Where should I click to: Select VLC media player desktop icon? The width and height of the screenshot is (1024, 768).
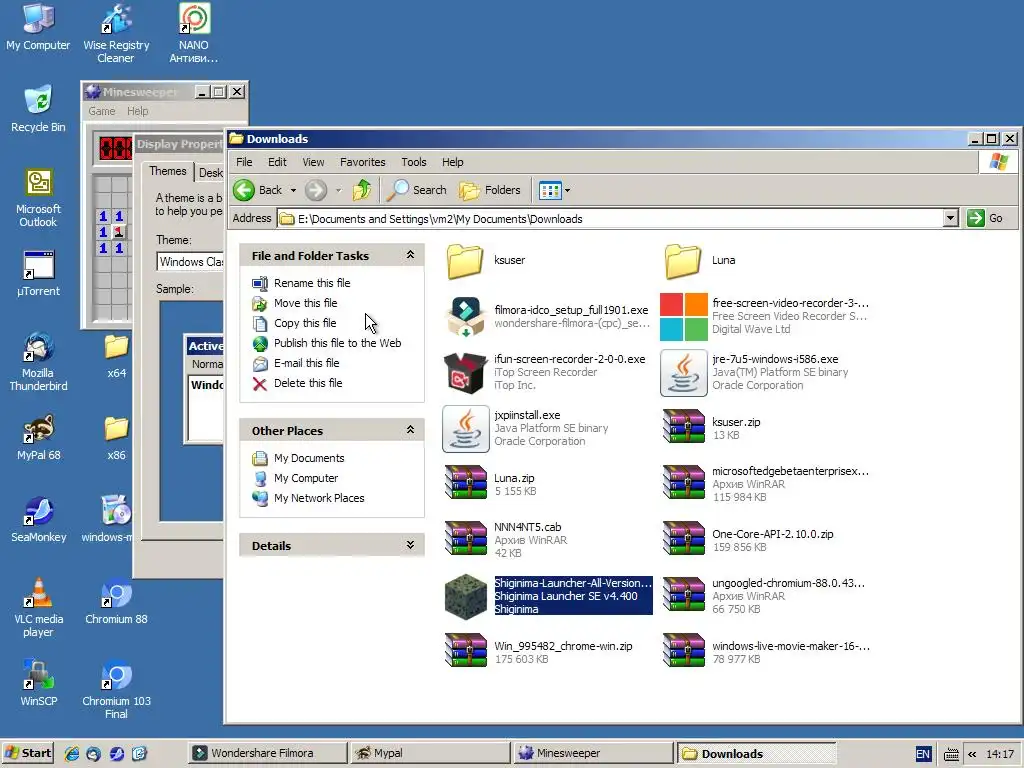[38, 607]
